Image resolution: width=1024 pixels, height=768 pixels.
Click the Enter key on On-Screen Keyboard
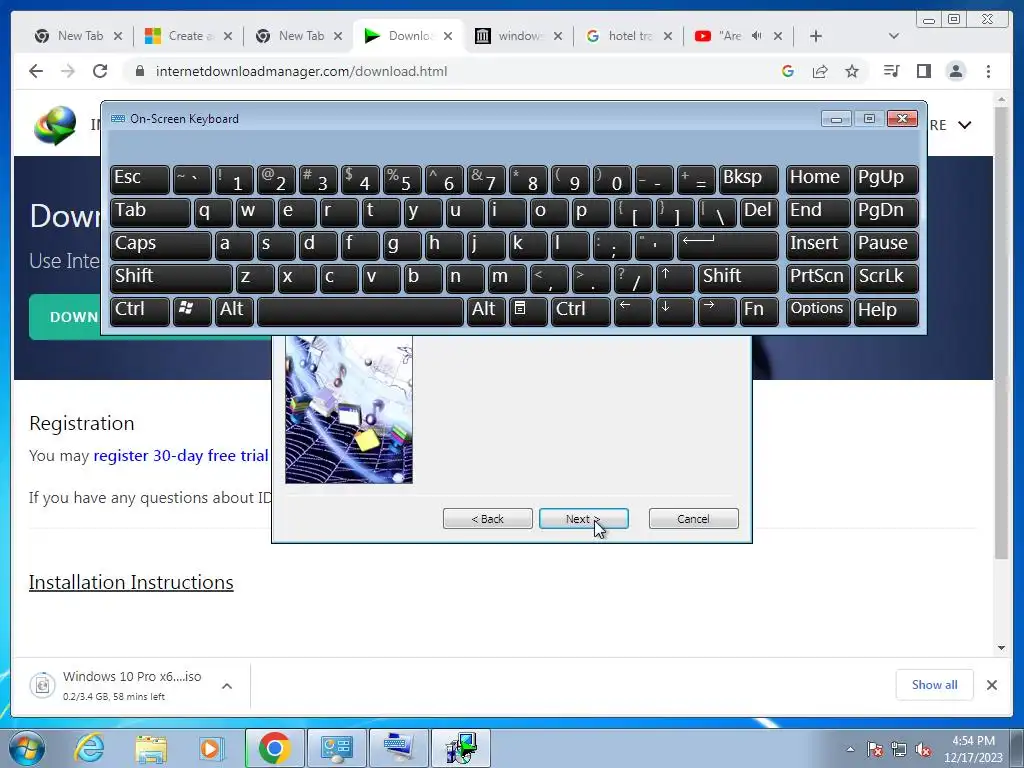[x=728, y=244]
